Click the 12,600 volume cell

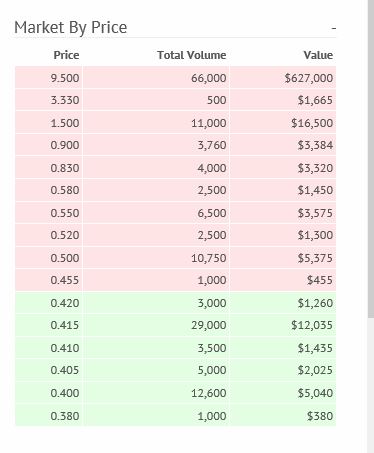coord(156,393)
